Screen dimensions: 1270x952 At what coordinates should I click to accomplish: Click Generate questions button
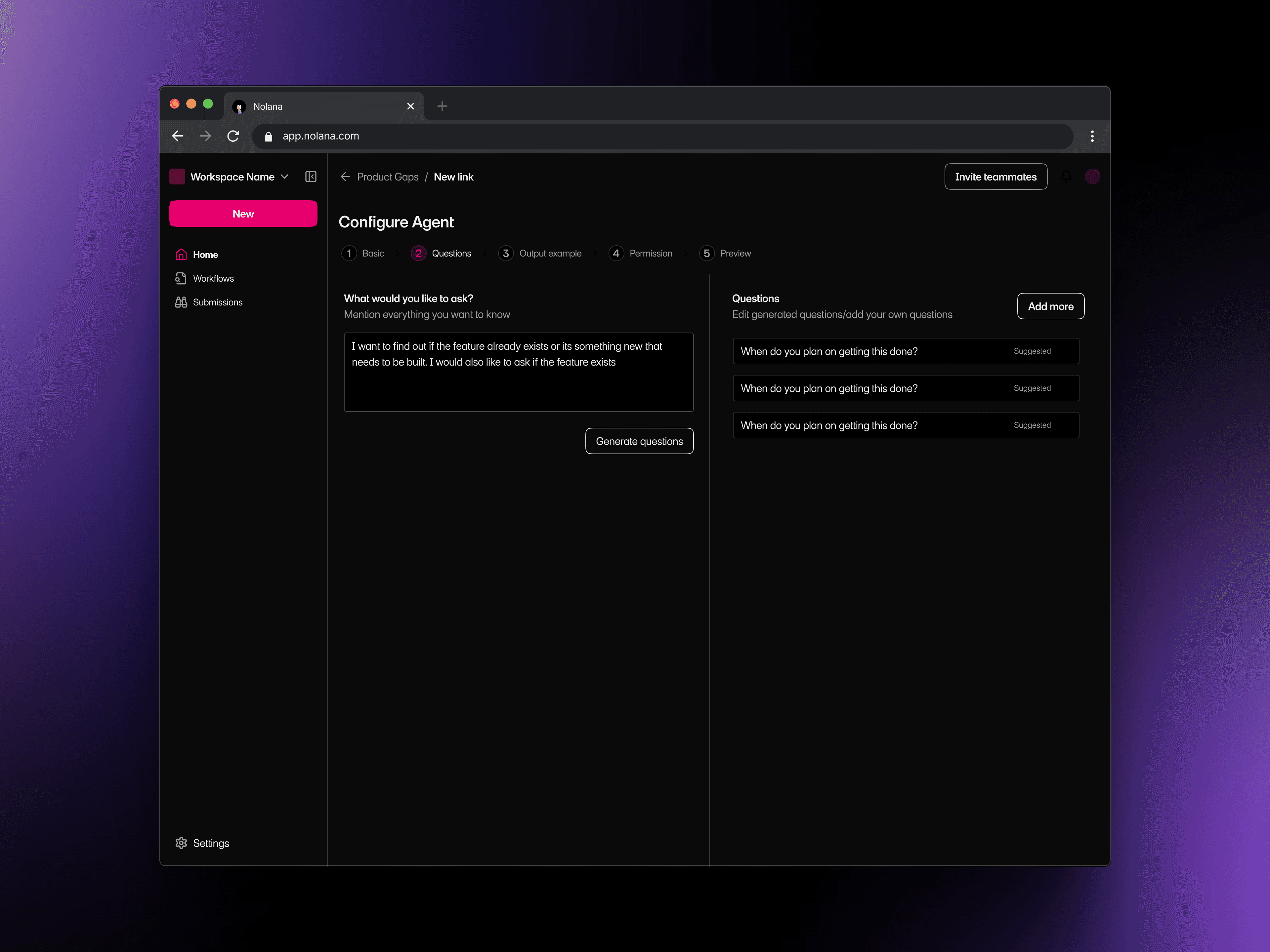pos(639,441)
